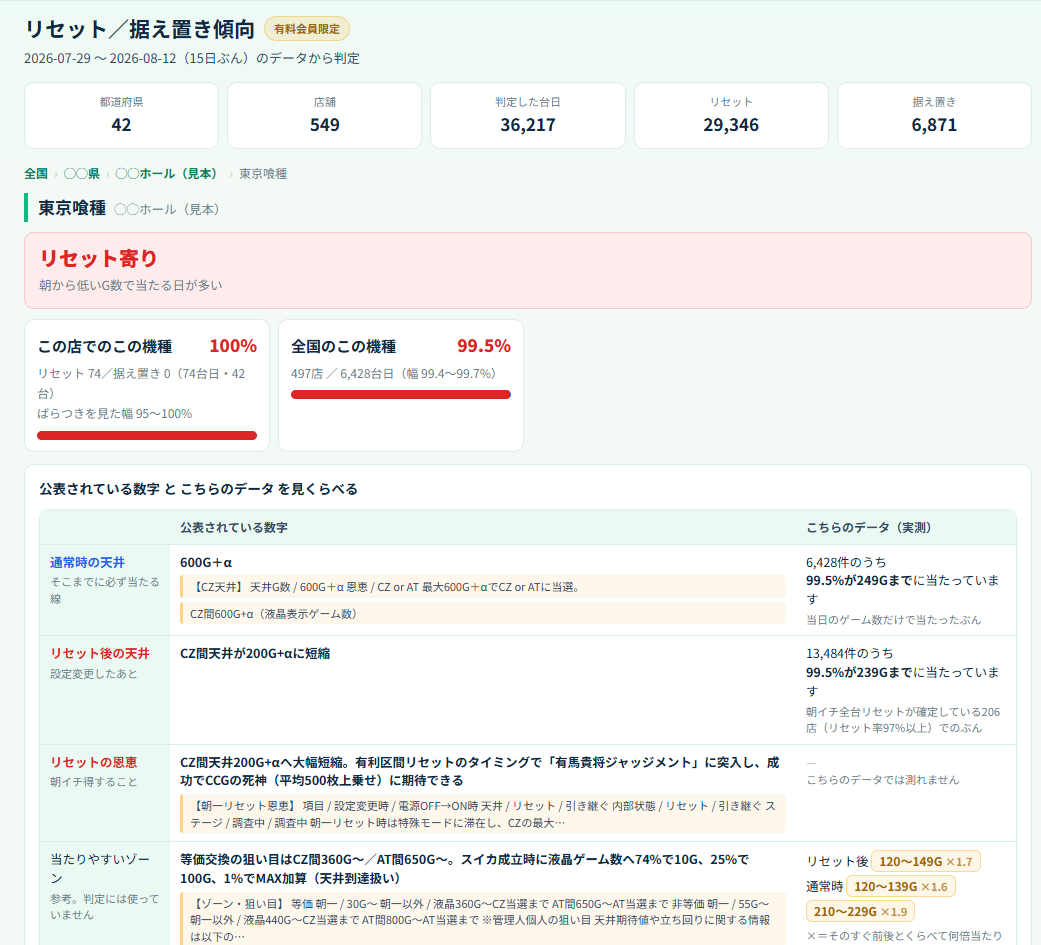The width and height of the screenshot is (1041, 945).
Task: Select the 東京喰種 breadcrumb text
Action: 263,173
